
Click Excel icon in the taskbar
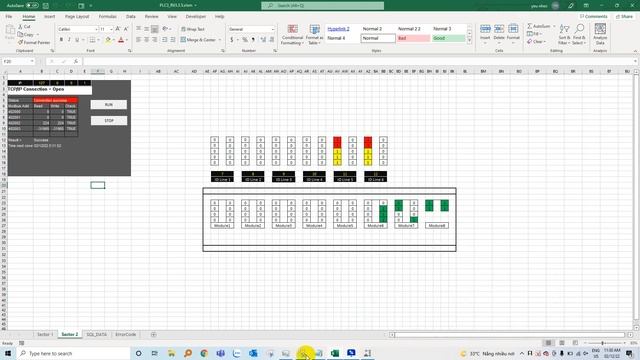click(335, 353)
